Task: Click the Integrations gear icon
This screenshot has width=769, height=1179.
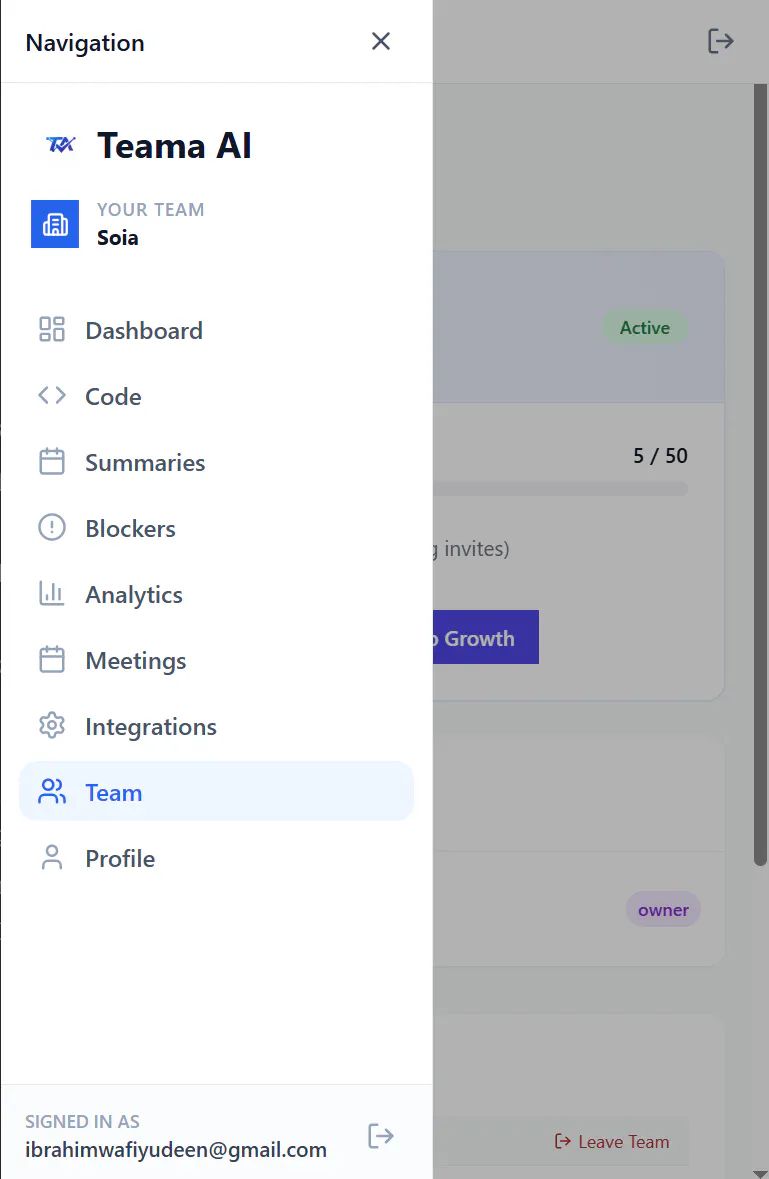Action: (x=52, y=726)
